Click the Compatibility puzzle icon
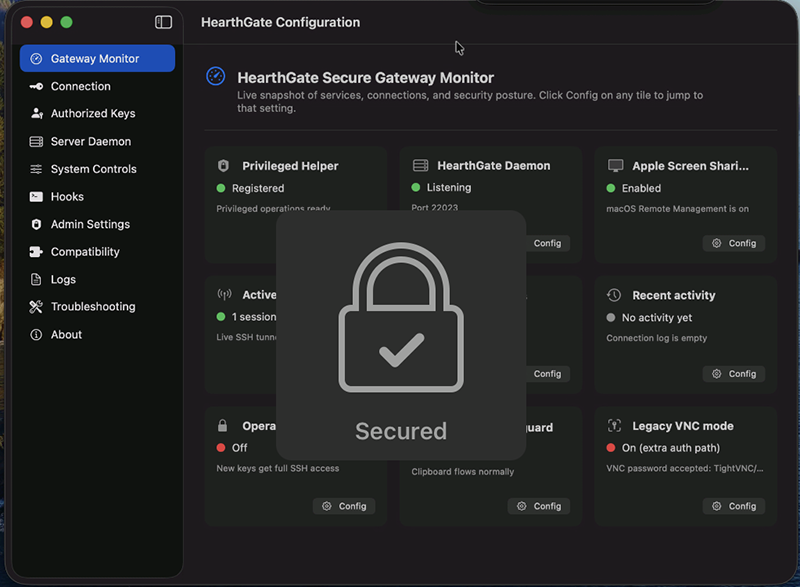The image size is (800, 587). (36, 251)
